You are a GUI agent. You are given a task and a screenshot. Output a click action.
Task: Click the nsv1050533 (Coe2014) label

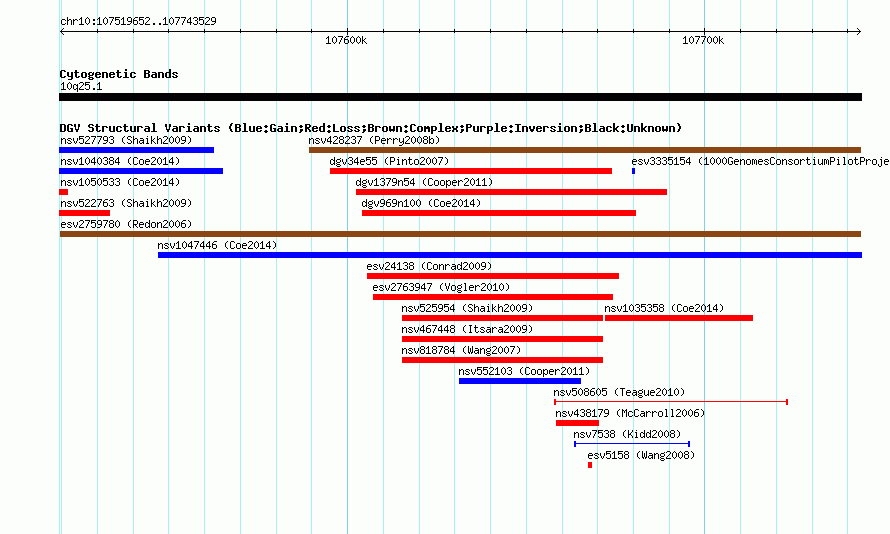[120, 182]
